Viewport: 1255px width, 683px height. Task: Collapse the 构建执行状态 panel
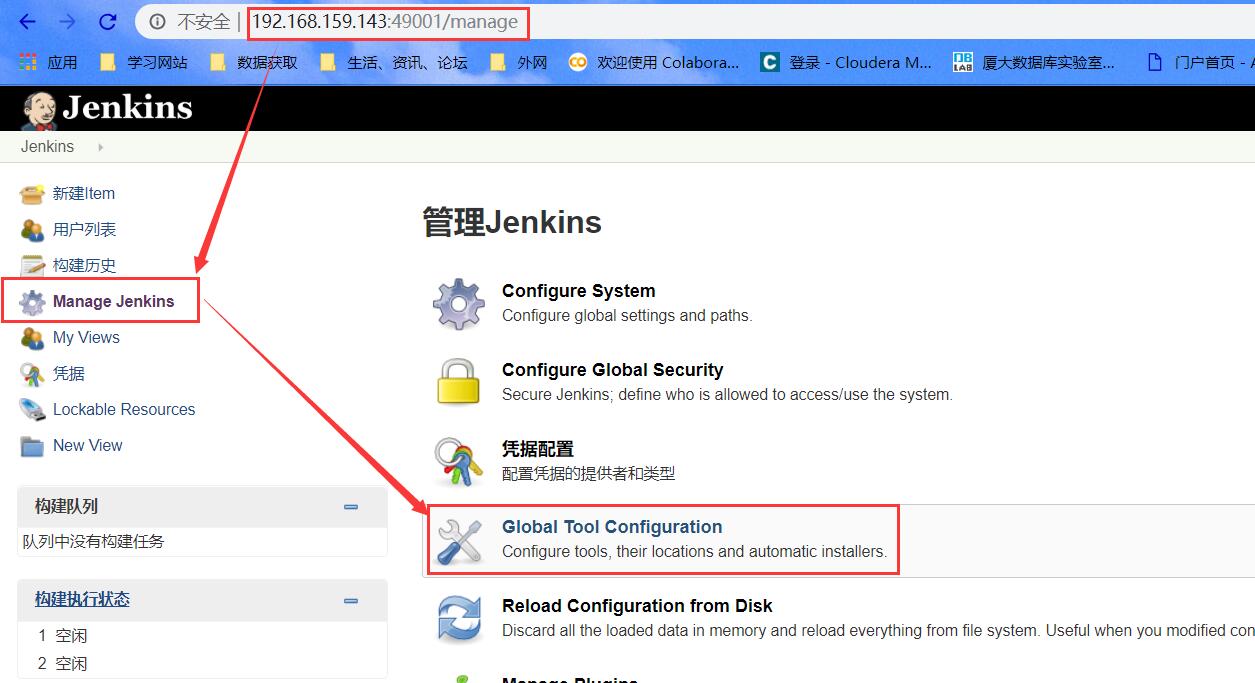tap(351, 601)
